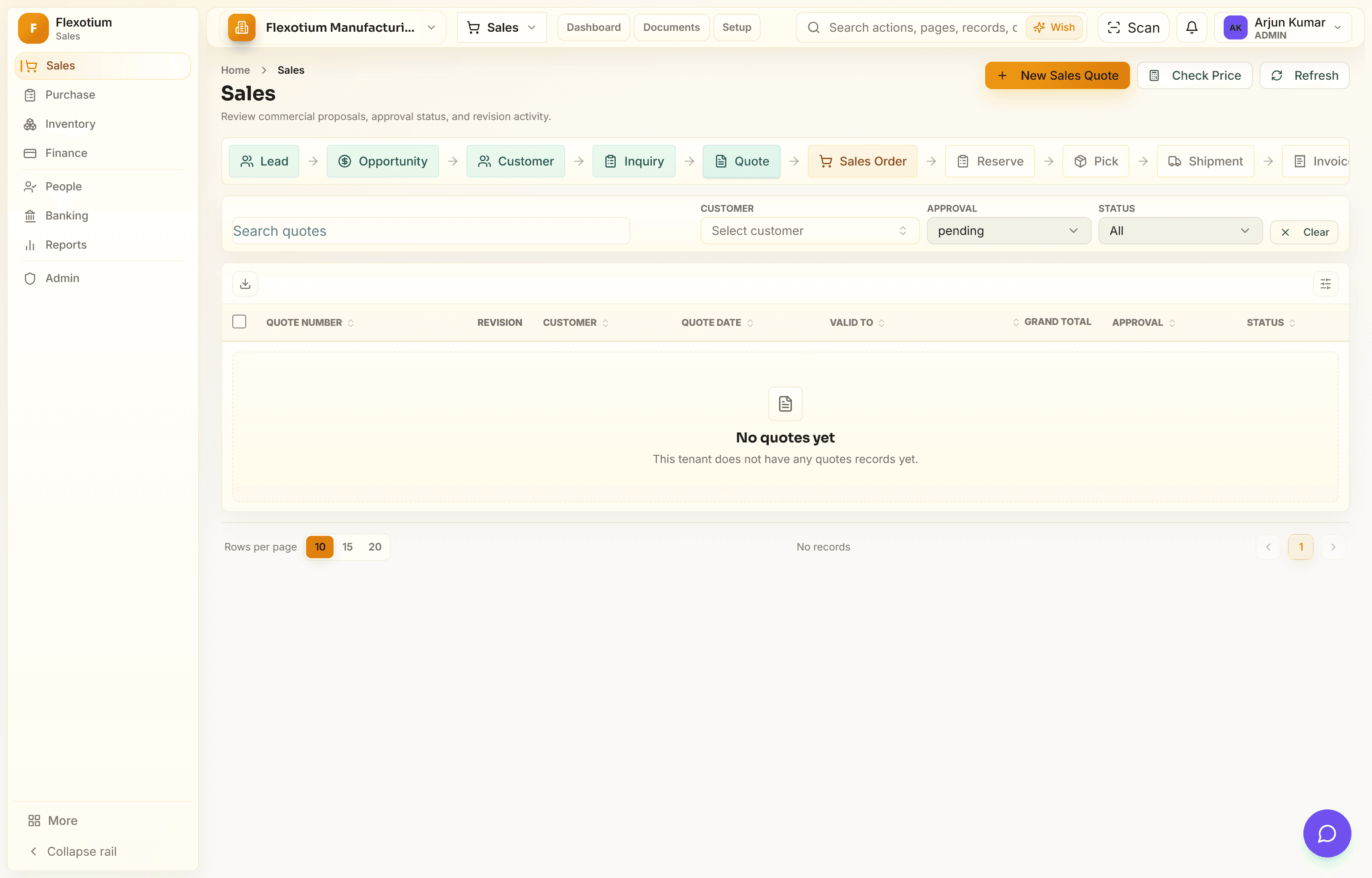Sort by Quote Date column
1372x878 pixels.
click(718, 323)
